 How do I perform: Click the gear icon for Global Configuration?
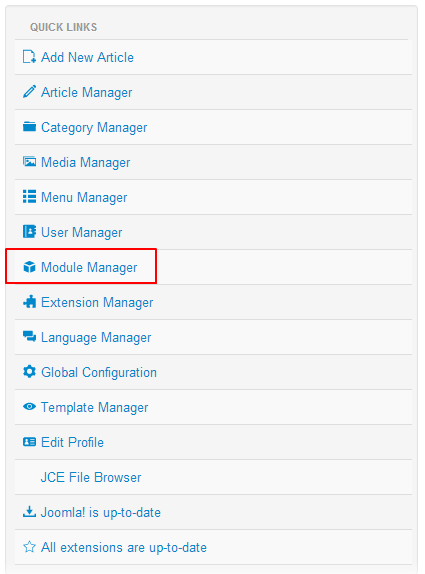click(29, 372)
